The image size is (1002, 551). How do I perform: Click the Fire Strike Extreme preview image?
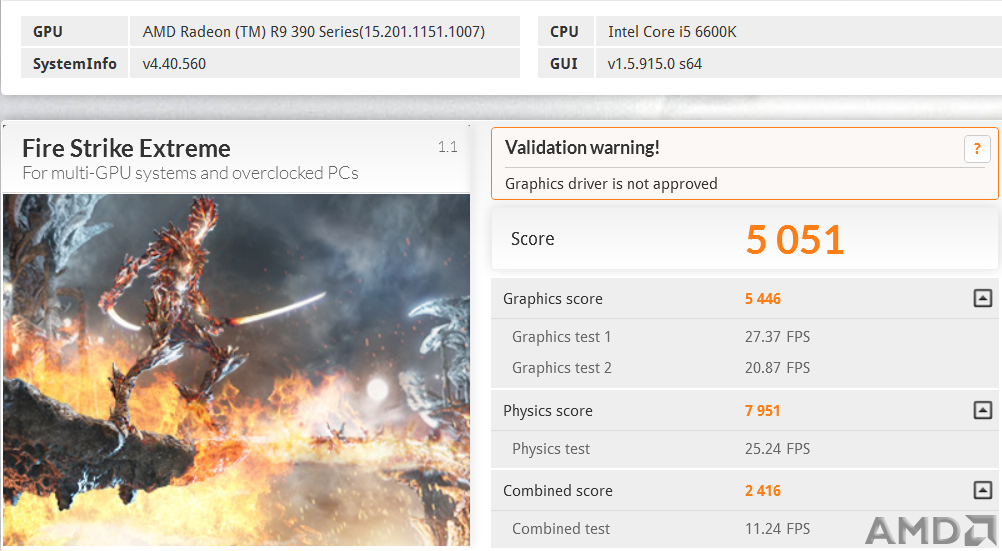236,370
